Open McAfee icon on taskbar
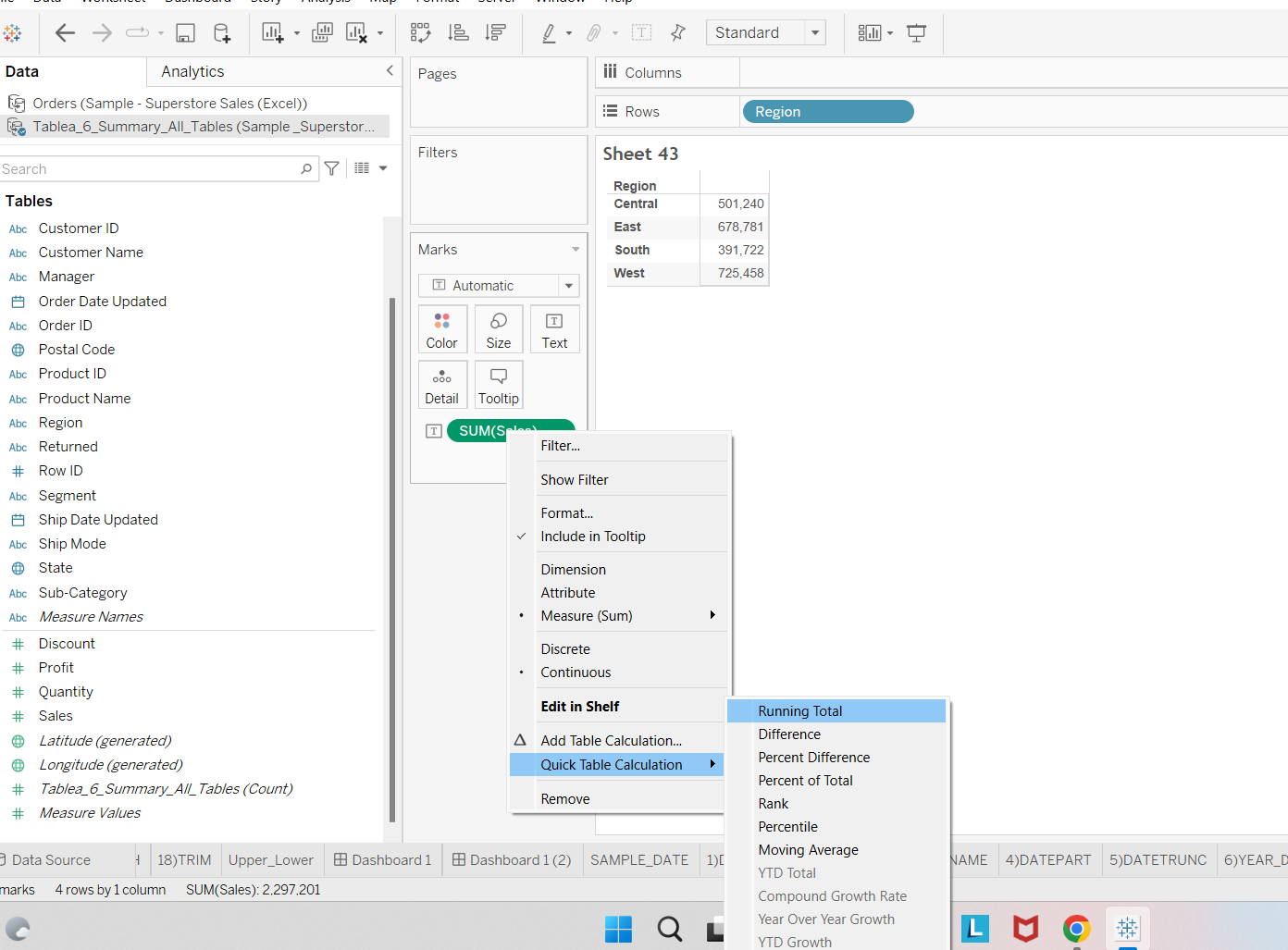The image size is (1288, 950). coord(1025,929)
